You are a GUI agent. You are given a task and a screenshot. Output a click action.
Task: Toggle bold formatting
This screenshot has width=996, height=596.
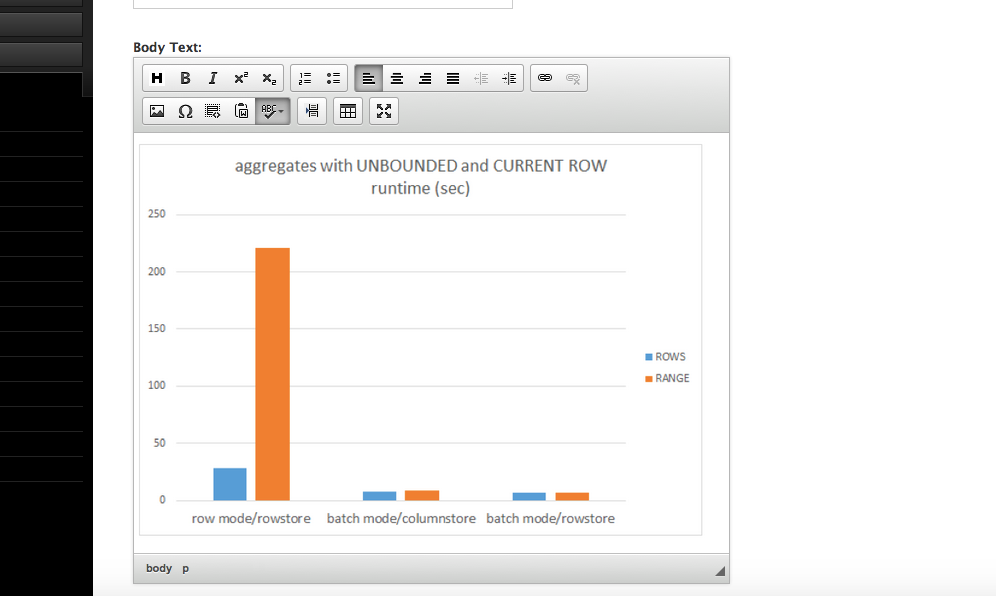185,77
